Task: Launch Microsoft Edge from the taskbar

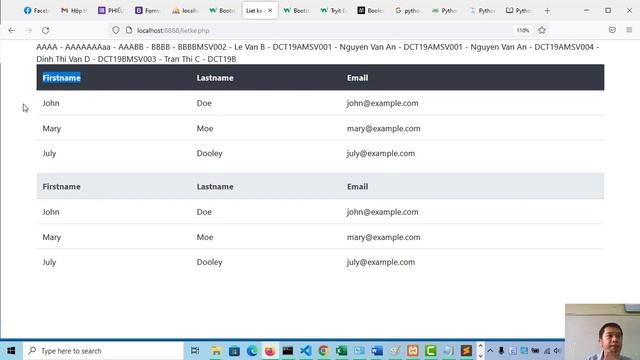Action: pyautogui.click(x=252, y=351)
